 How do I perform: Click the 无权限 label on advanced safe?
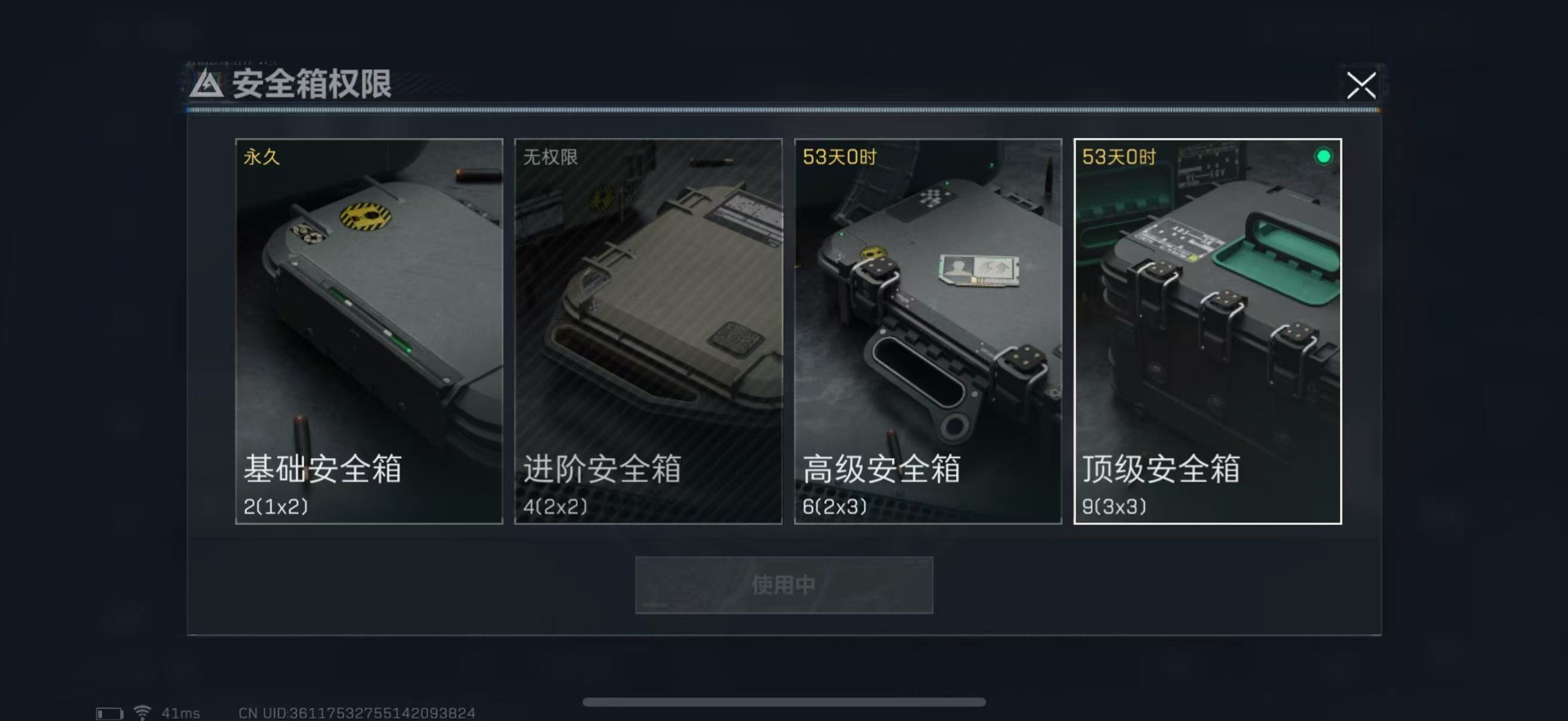(x=550, y=157)
